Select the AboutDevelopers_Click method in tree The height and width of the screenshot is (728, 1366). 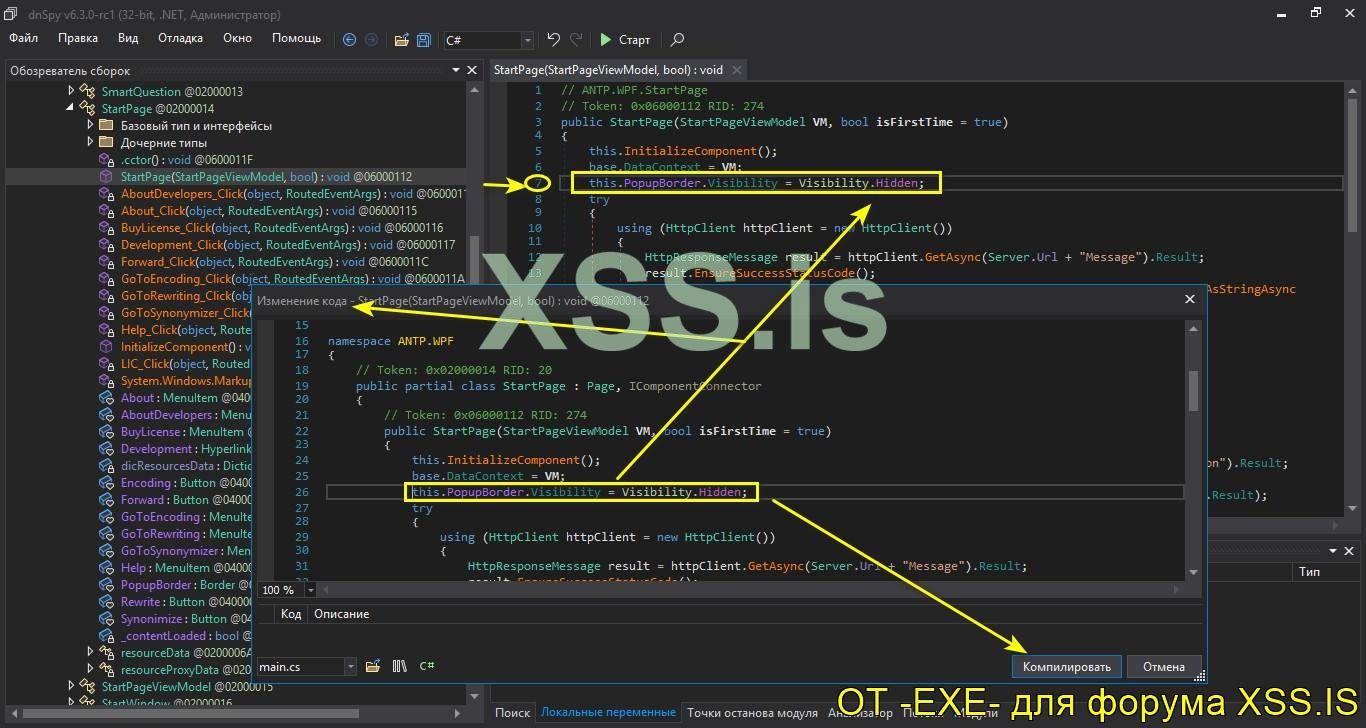click(293, 194)
